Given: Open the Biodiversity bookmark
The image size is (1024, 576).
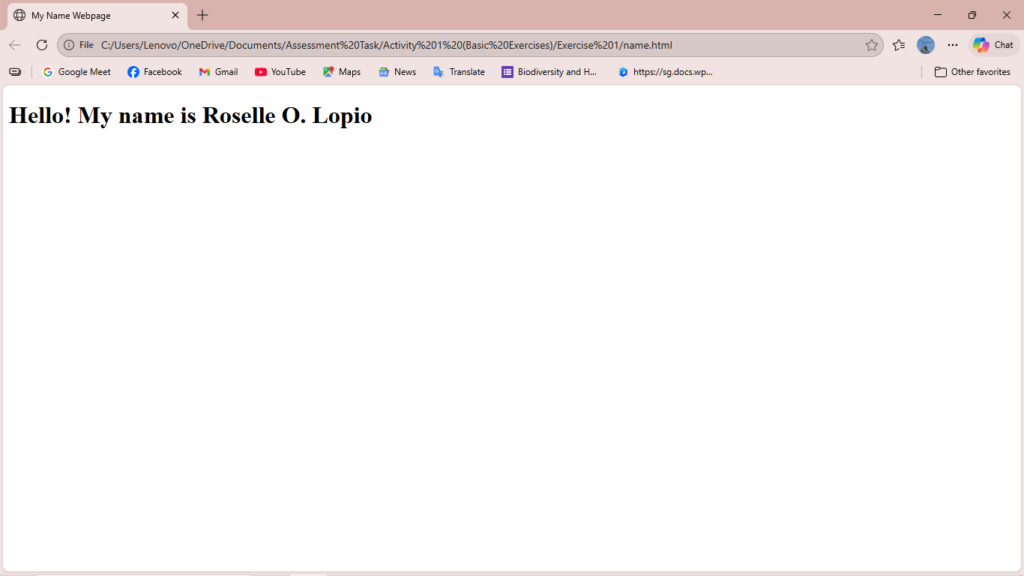Looking at the screenshot, I should pos(550,72).
